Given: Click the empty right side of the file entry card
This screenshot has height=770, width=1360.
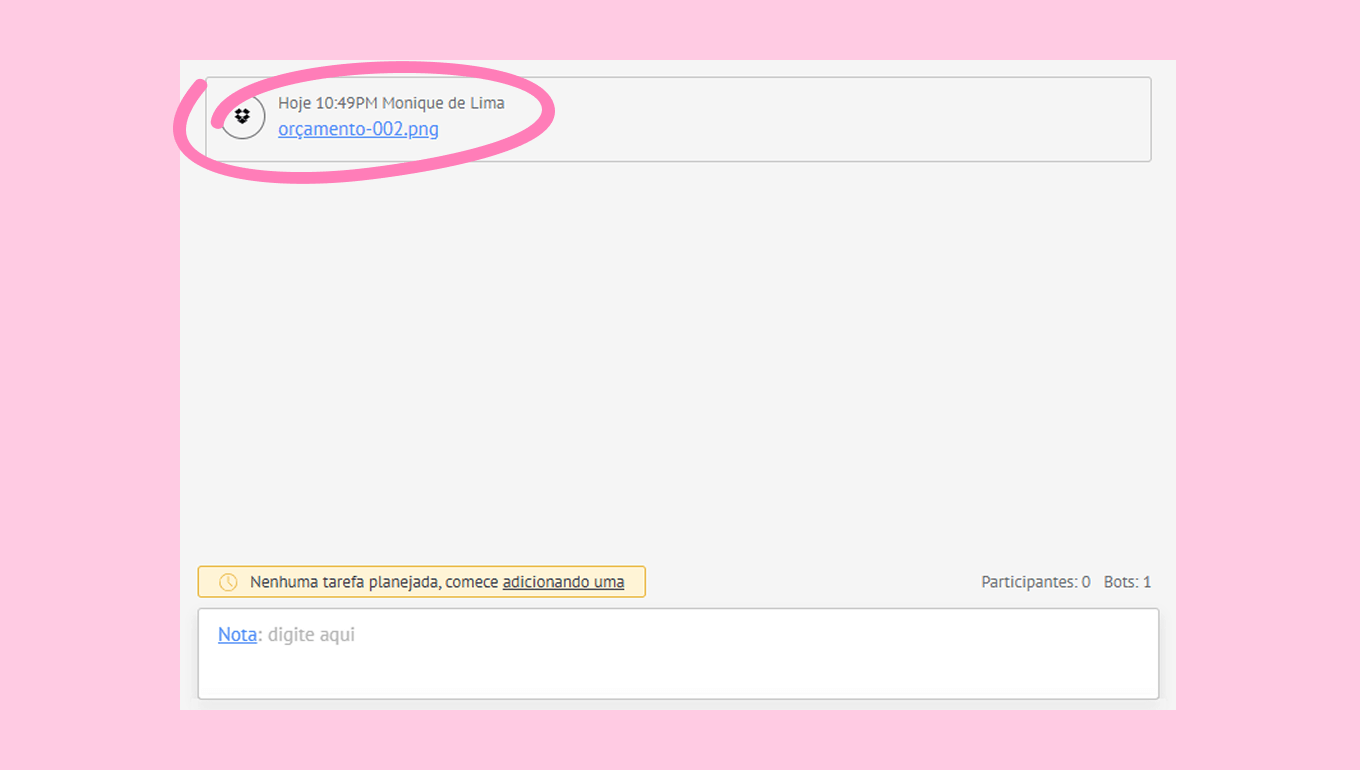Looking at the screenshot, I should 850,119.
